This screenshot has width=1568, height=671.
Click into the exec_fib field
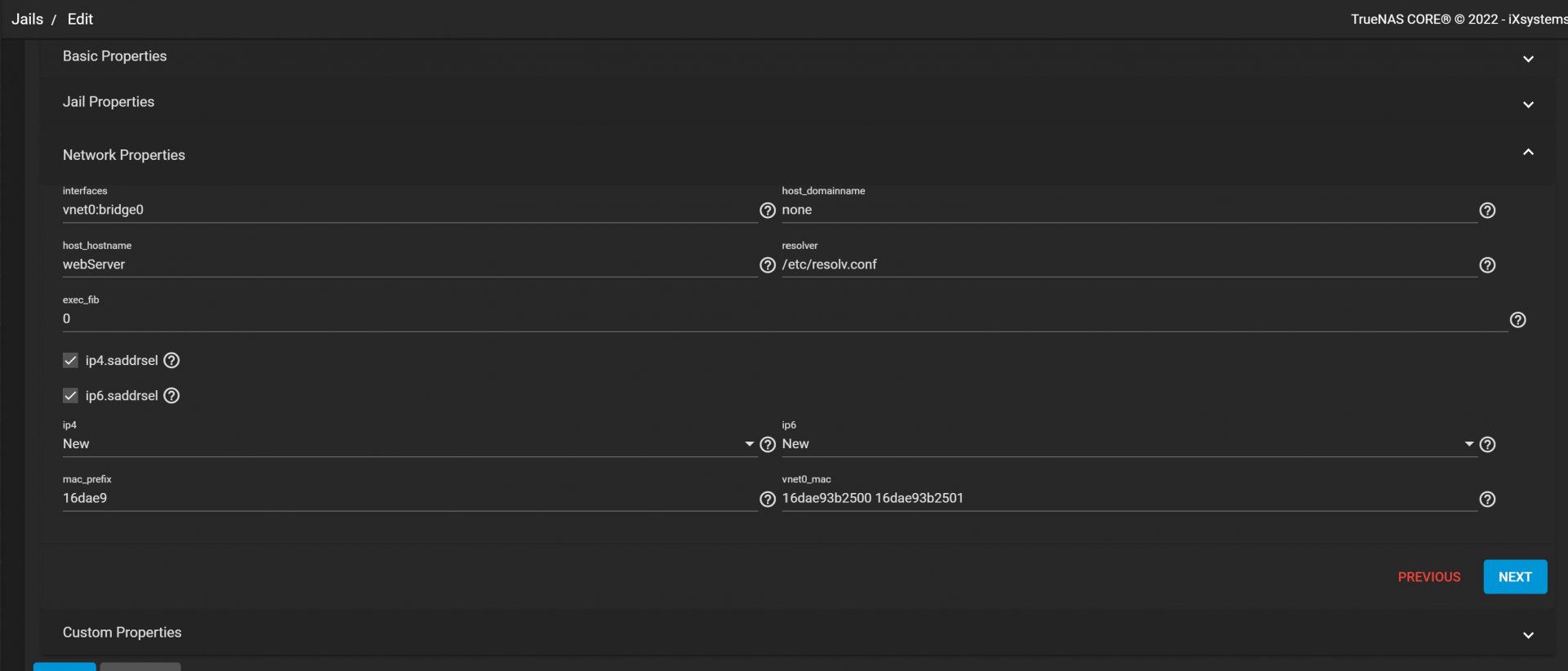pyautogui.click(x=785, y=319)
